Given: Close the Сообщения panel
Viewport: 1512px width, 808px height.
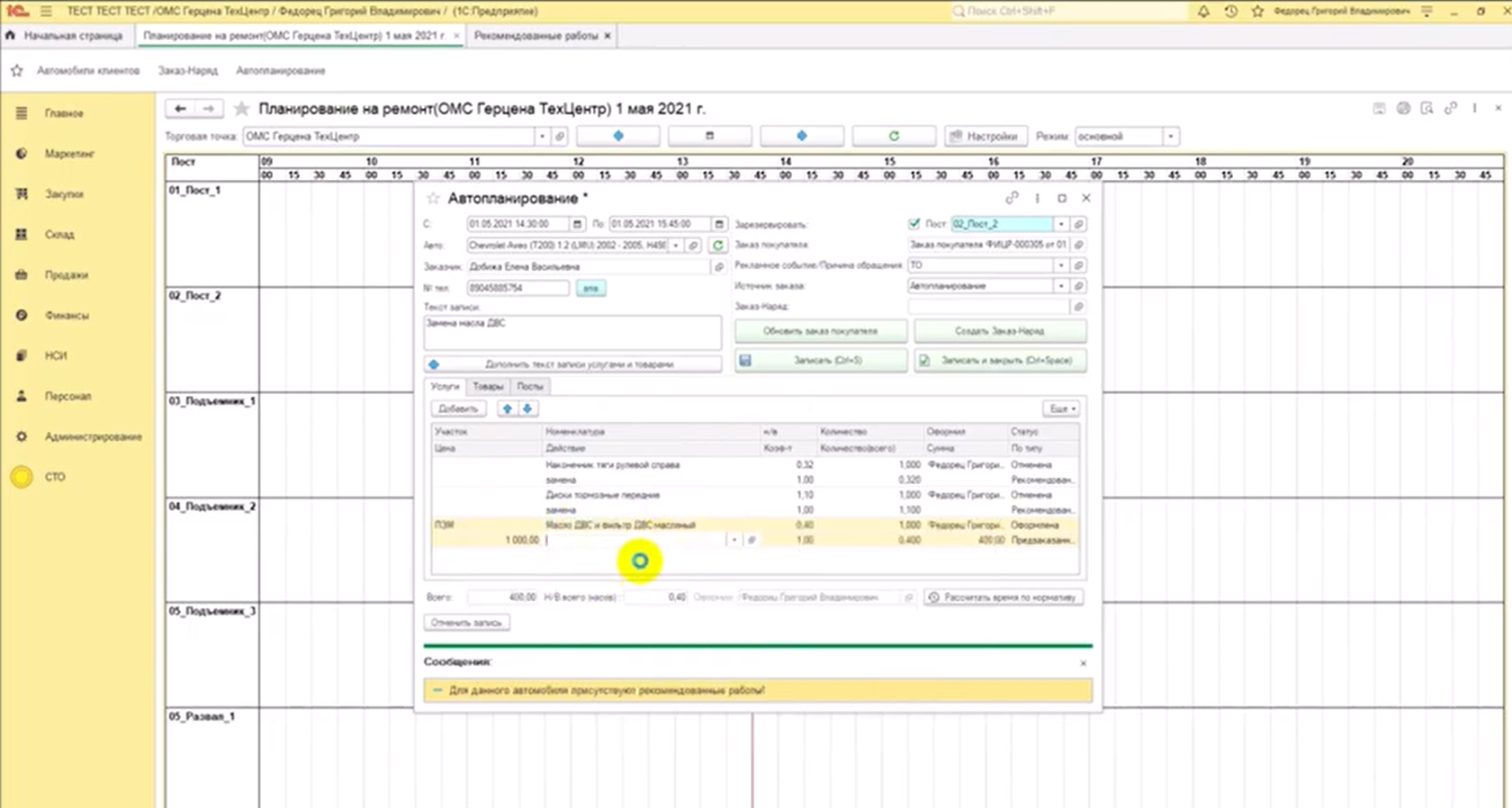Looking at the screenshot, I should click(1083, 663).
